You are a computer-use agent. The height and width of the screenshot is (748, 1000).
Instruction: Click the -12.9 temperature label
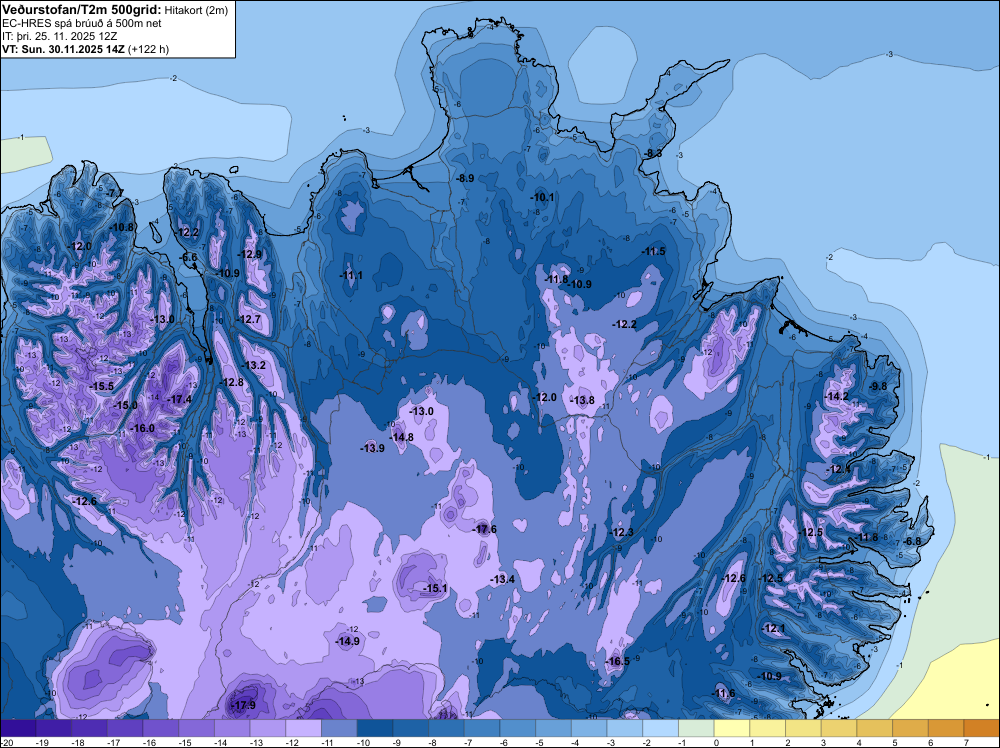pyautogui.click(x=249, y=254)
